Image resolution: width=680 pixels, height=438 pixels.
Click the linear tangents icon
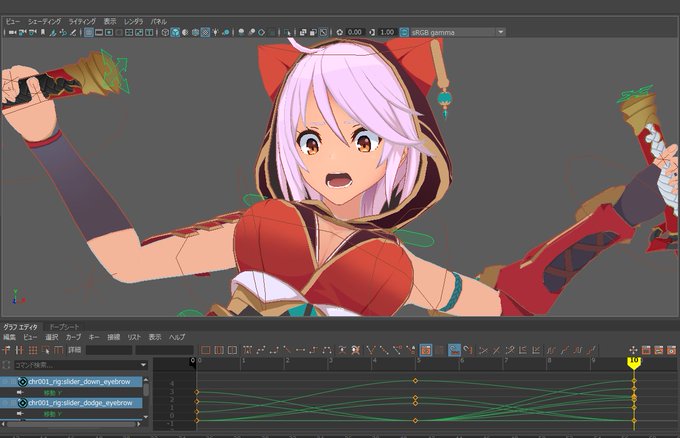click(287, 350)
